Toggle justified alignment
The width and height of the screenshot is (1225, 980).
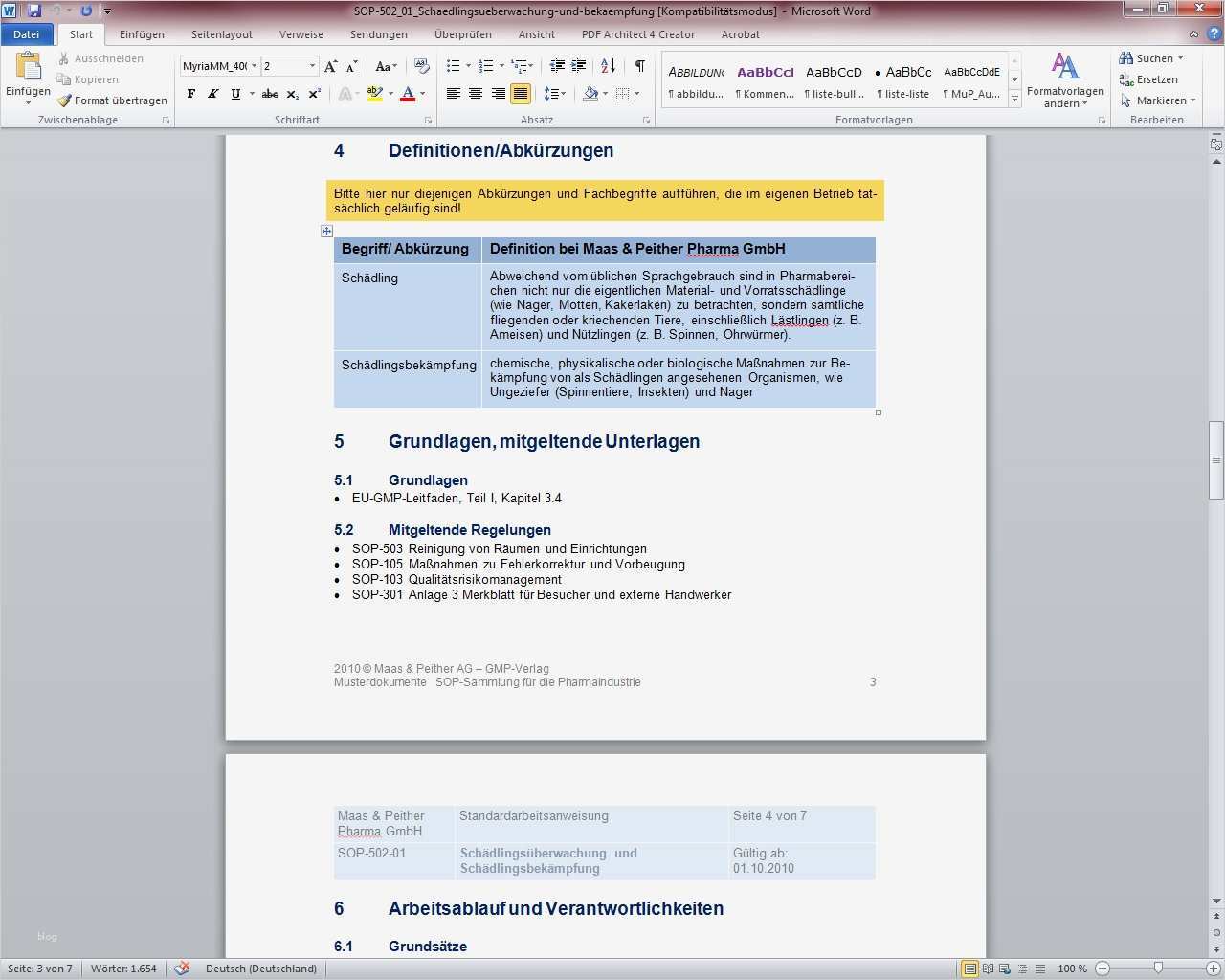pyautogui.click(x=521, y=94)
